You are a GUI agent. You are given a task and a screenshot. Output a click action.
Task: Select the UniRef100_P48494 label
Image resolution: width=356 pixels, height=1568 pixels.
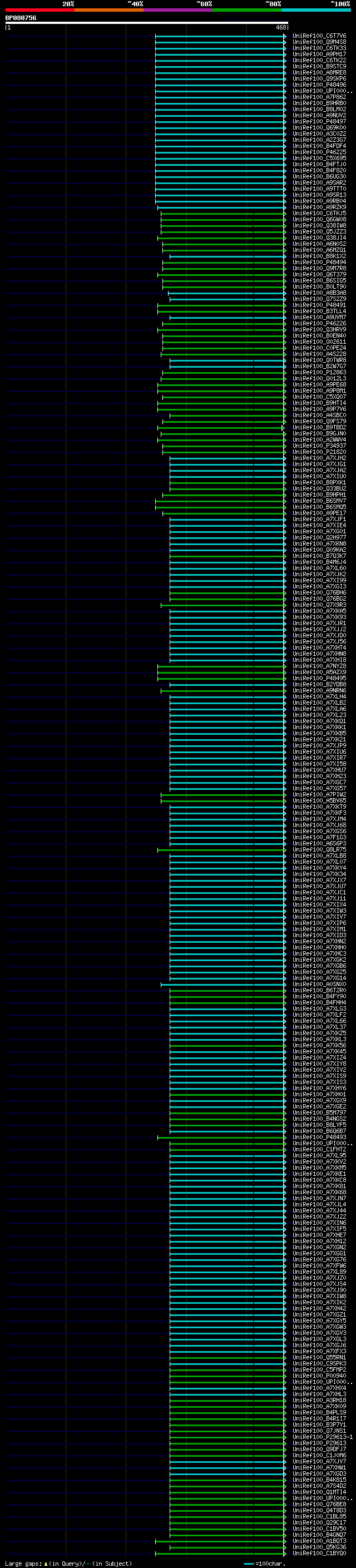pyautogui.click(x=319, y=263)
